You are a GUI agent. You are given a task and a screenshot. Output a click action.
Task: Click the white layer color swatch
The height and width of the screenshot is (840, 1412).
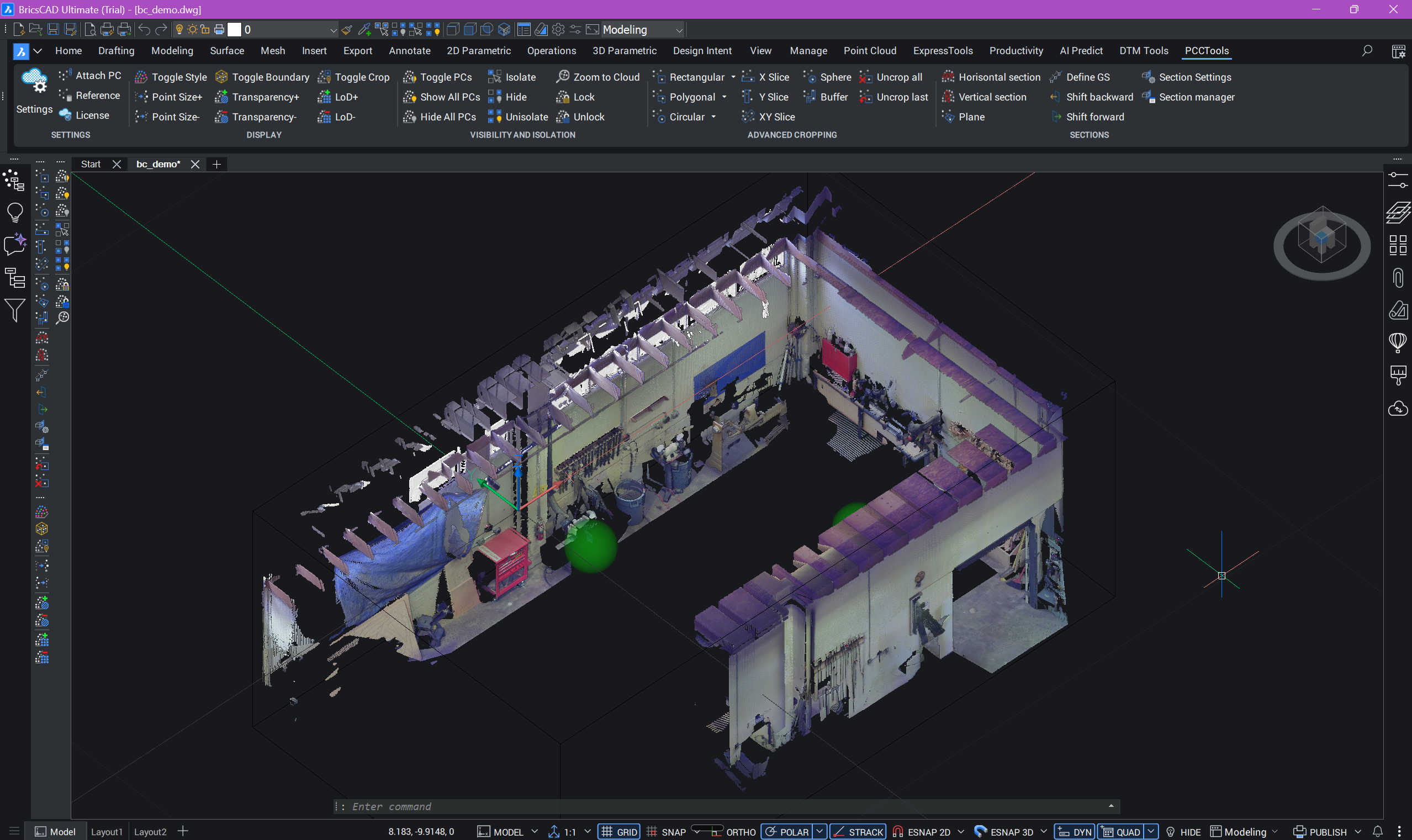pyautogui.click(x=234, y=29)
